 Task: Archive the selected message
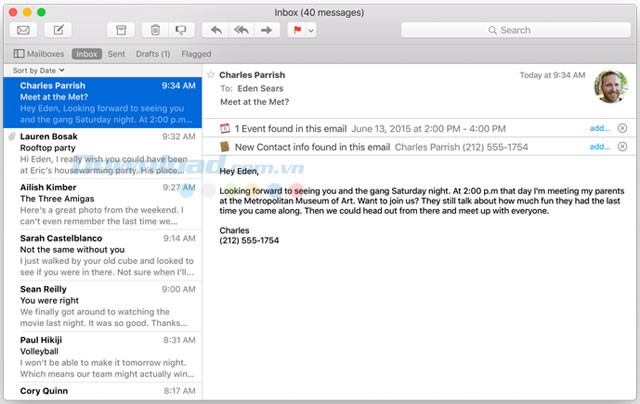tap(121, 30)
